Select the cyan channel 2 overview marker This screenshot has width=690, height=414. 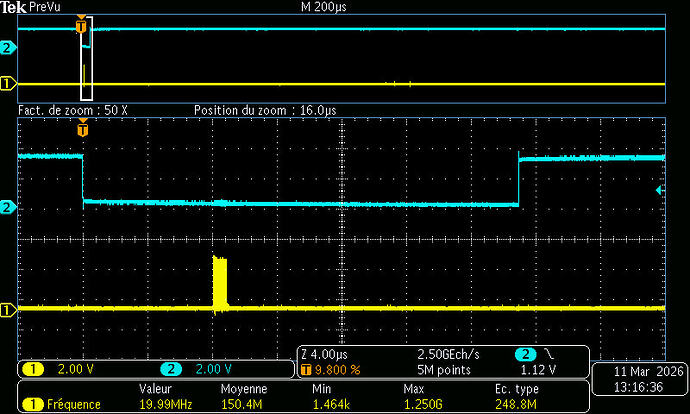(9, 48)
